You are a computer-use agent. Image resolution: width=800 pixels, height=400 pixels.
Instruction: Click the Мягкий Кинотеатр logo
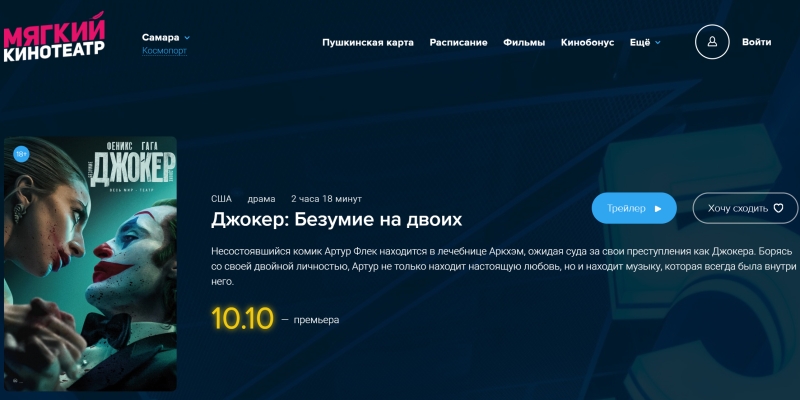pos(54,38)
